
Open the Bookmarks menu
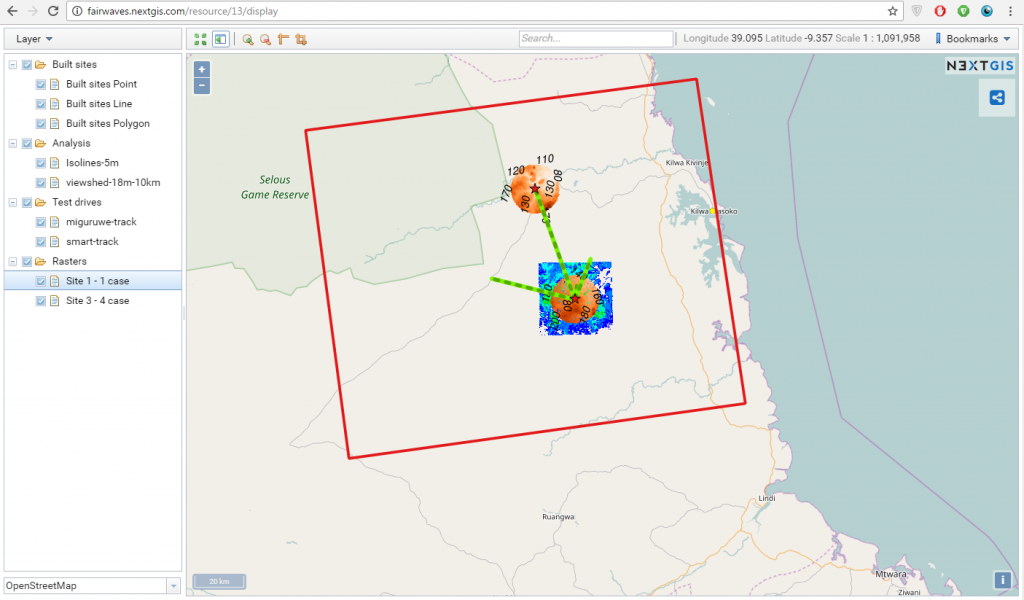click(971, 39)
